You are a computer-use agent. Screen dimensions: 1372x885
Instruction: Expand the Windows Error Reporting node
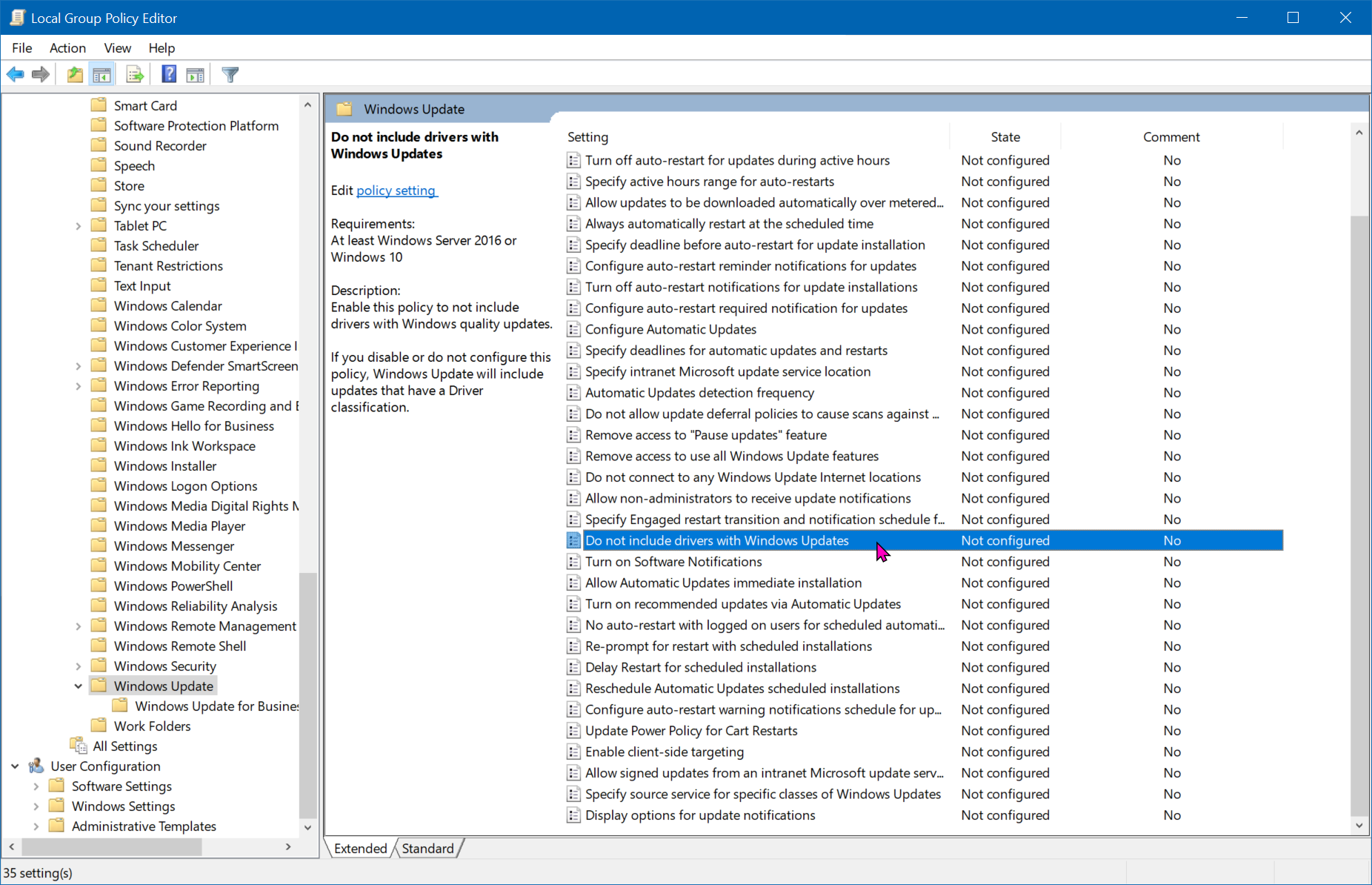(79, 386)
